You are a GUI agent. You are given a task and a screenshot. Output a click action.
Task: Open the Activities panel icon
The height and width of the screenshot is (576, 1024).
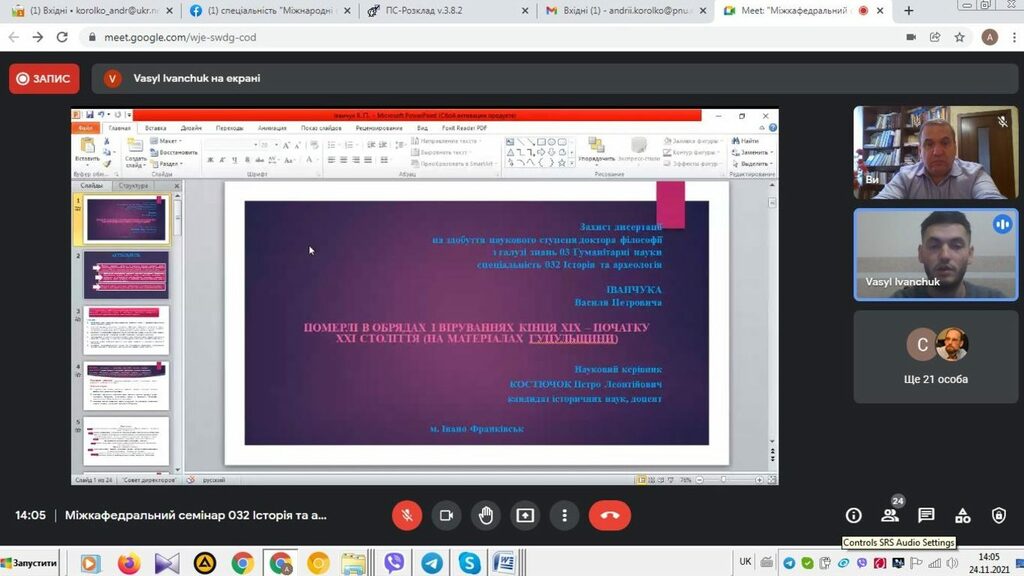(x=962, y=515)
